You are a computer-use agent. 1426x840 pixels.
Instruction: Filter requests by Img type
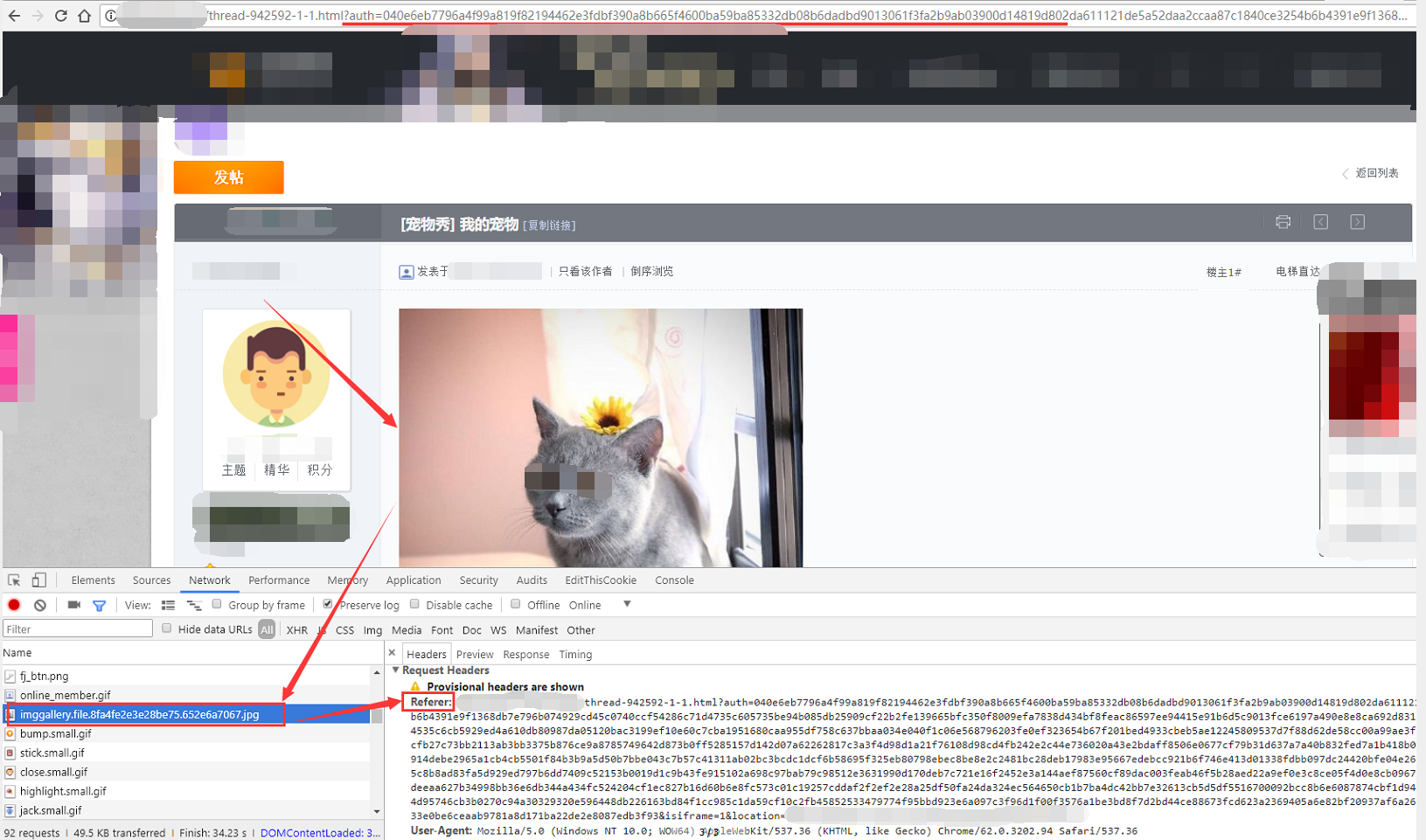372,630
